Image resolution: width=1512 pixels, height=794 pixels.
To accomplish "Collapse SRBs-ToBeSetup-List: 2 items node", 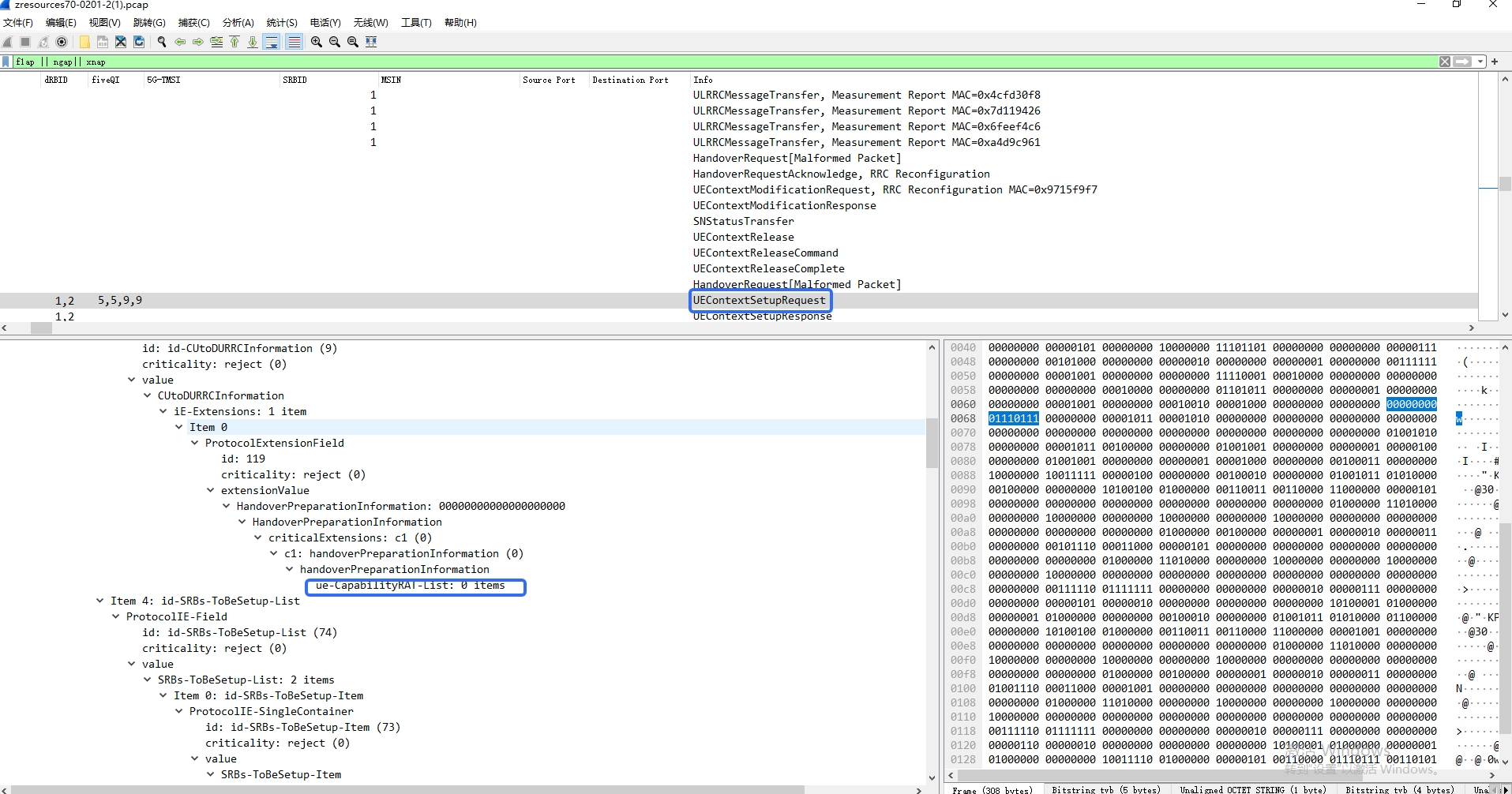I will (x=148, y=680).
